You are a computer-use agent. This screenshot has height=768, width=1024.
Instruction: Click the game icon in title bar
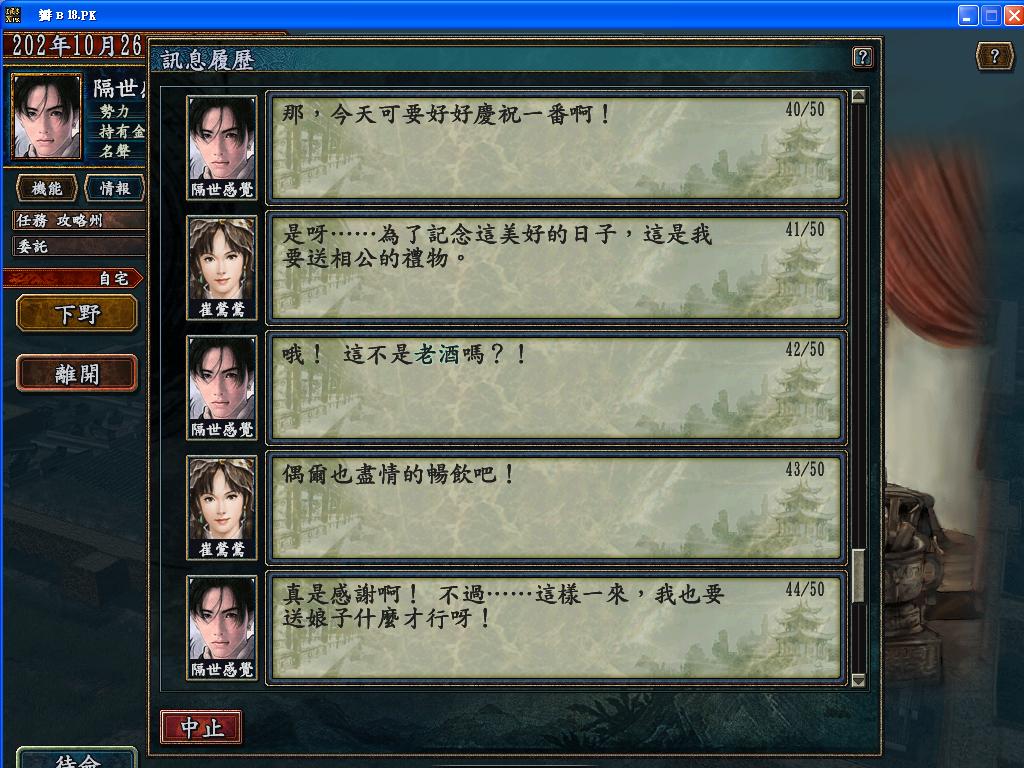pyautogui.click(x=12, y=14)
